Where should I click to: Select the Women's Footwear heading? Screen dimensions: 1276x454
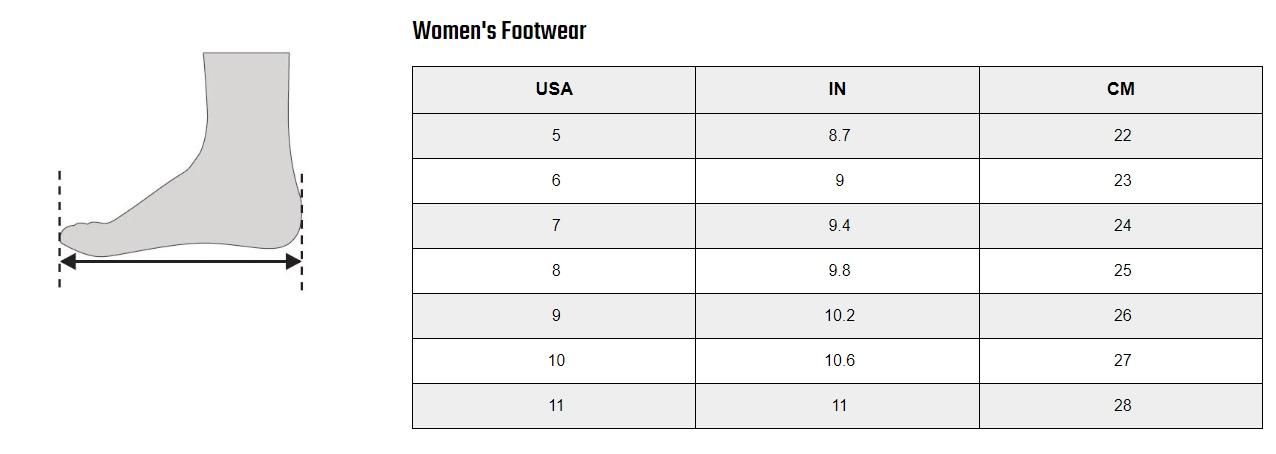click(499, 31)
